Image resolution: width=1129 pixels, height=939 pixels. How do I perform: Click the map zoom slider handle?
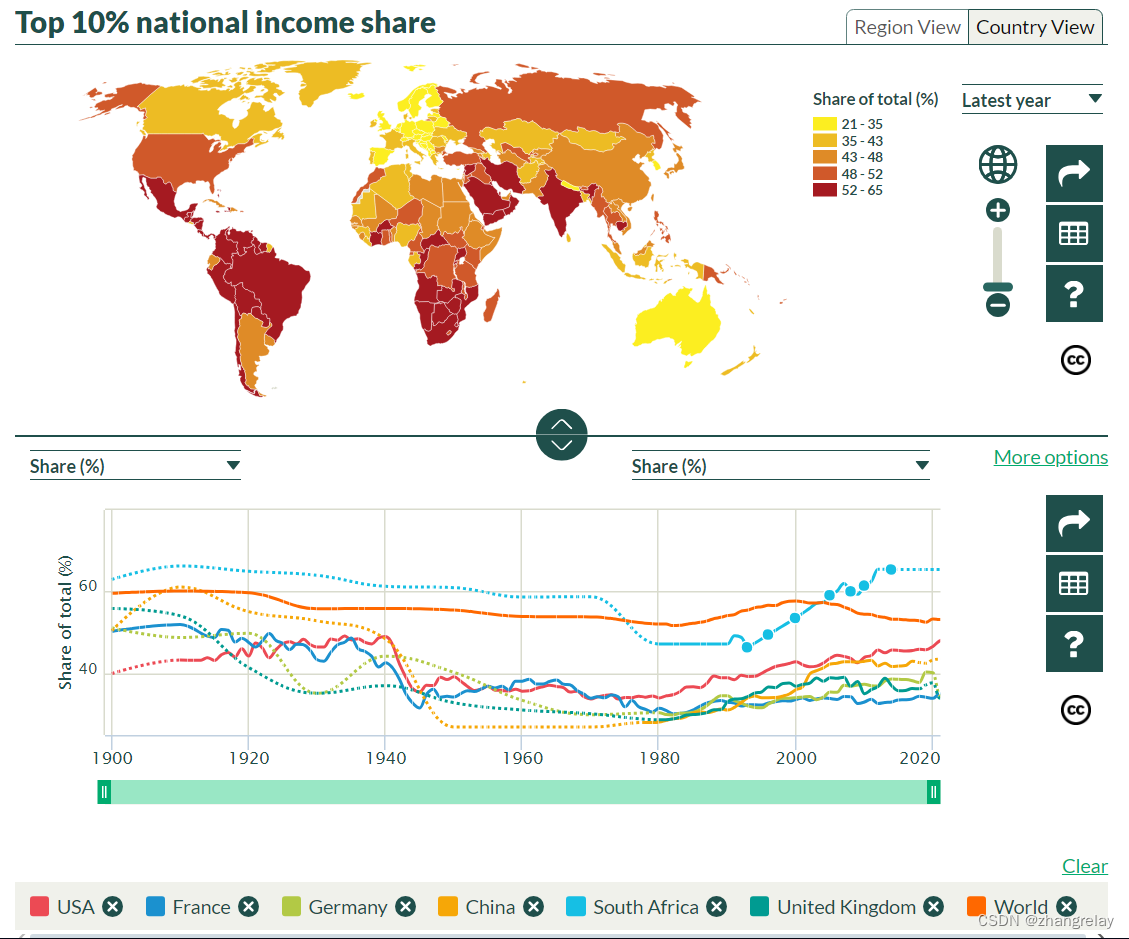pyautogui.click(x=998, y=287)
